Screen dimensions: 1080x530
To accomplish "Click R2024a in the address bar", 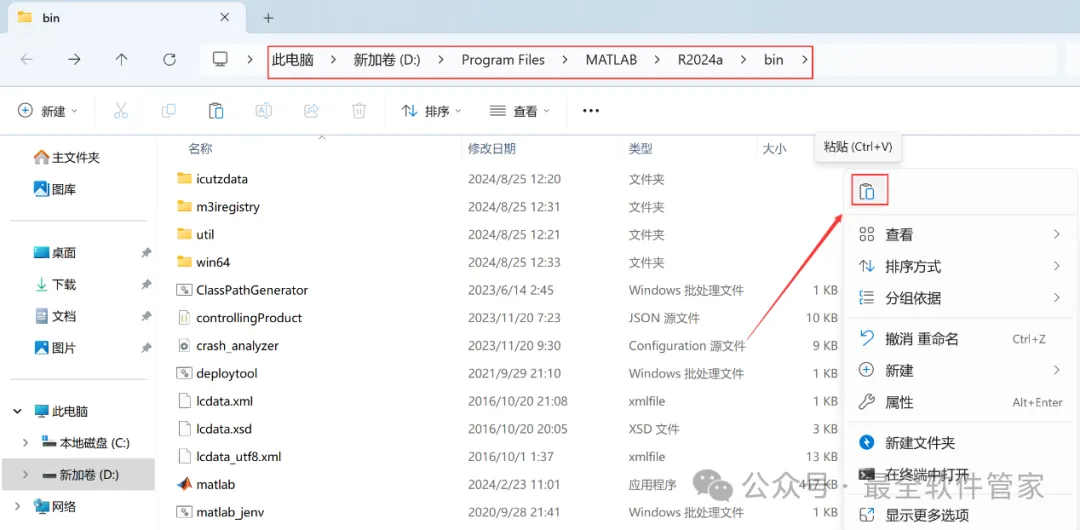I will (x=700, y=60).
